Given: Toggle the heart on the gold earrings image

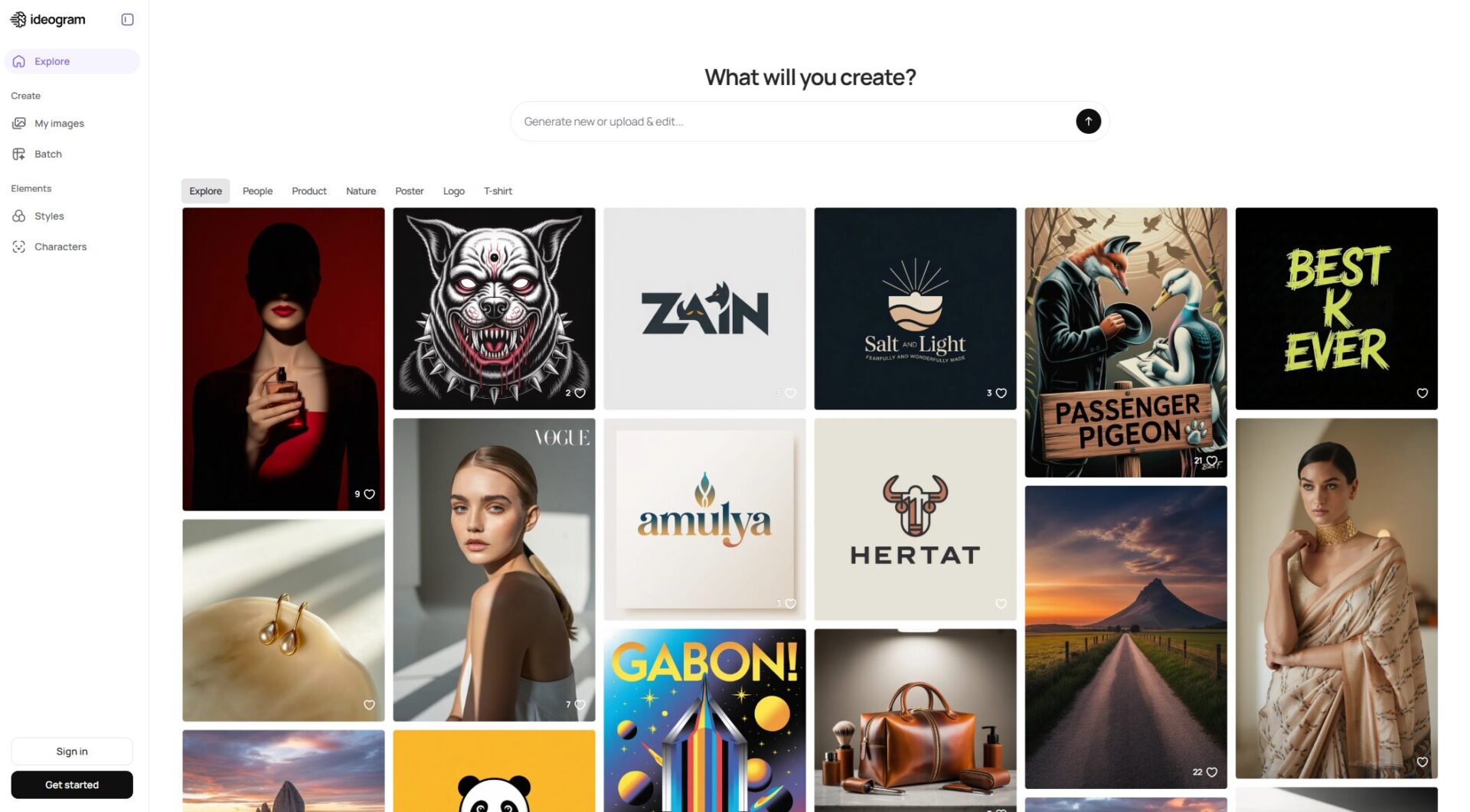Looking at the screenshot, I should pos(369,705).
